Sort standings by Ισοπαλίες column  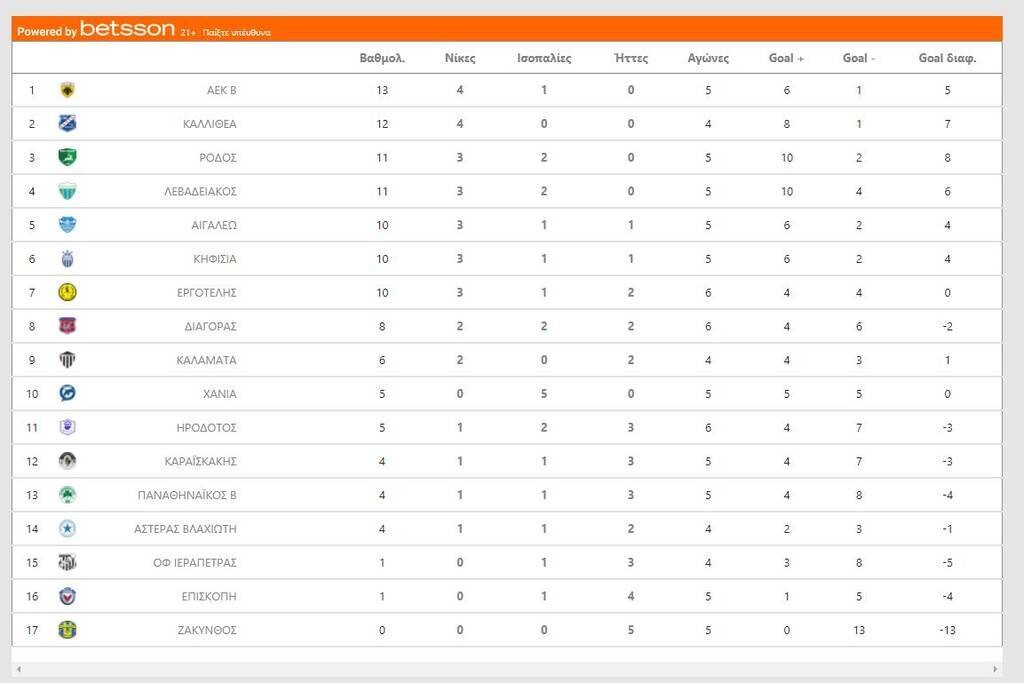coord(544,58)
